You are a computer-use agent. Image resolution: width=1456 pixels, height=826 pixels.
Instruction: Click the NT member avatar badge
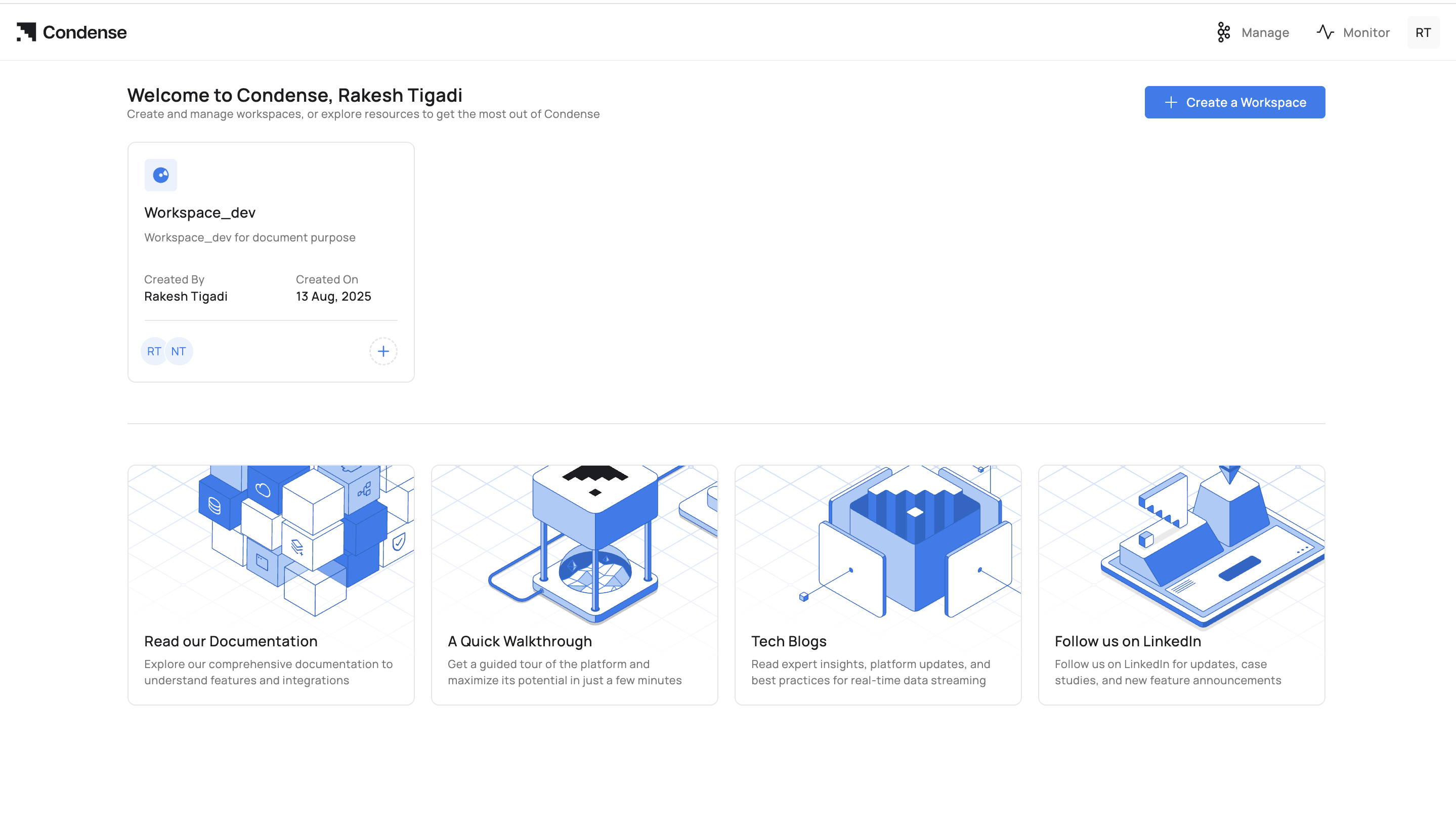tap(179, 351)
